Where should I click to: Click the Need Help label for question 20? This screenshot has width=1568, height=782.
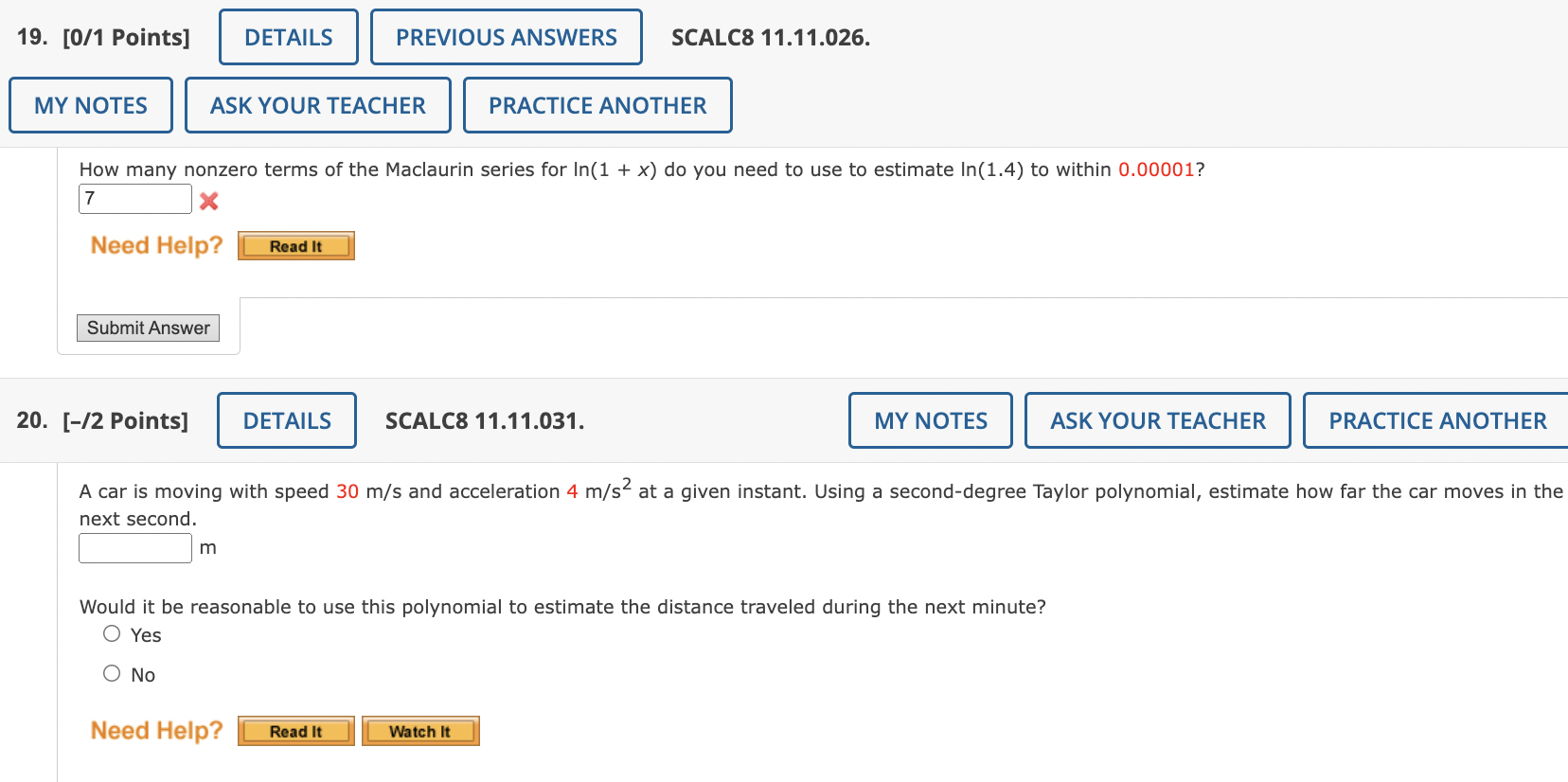(x=155, y=729)
